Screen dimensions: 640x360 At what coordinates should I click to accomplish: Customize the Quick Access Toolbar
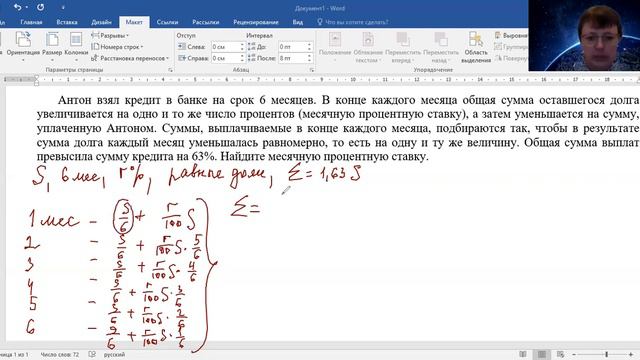tap(63, 7)
